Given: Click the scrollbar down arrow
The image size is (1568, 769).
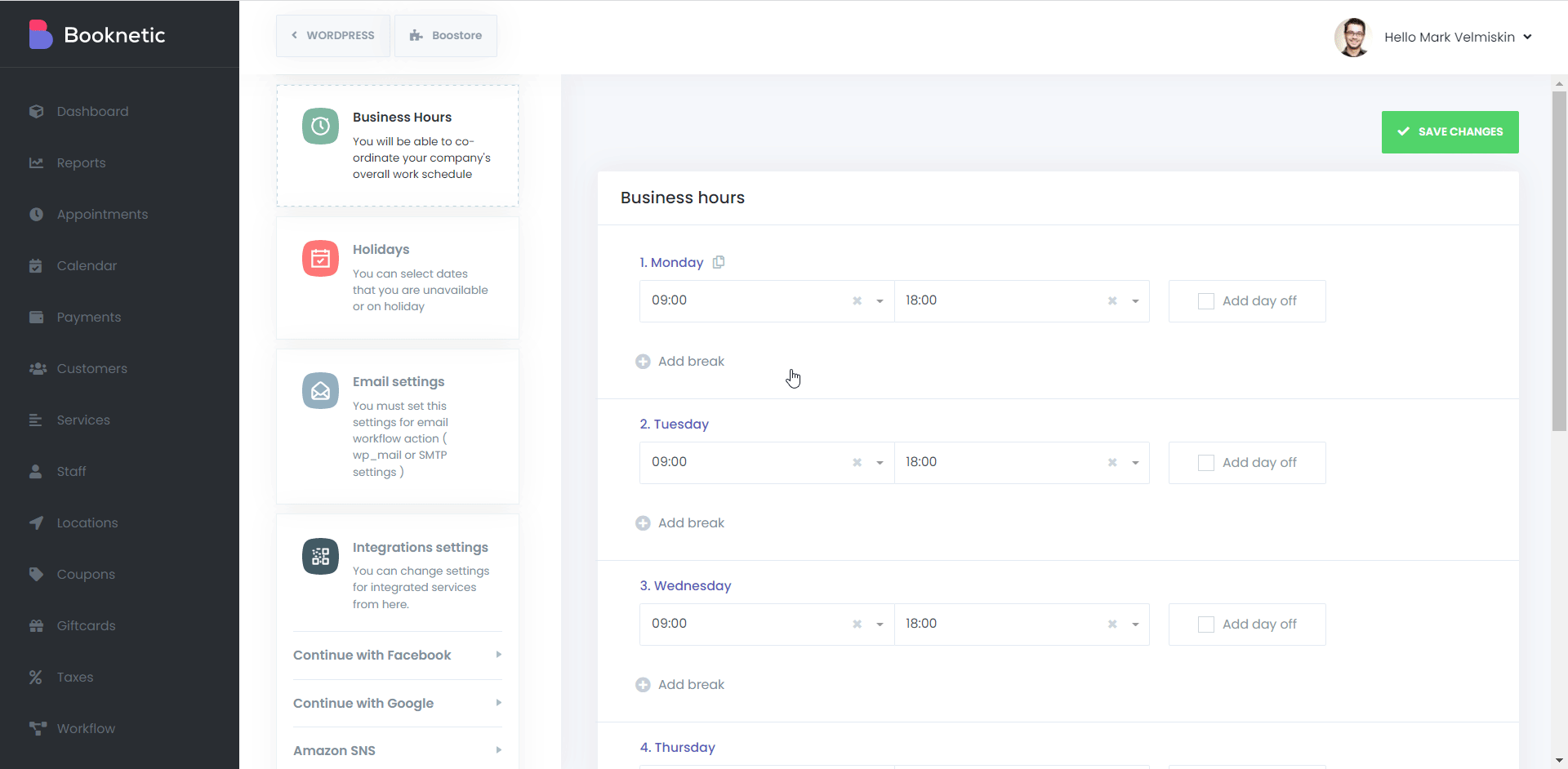Looking at the screenshot, I should pos(1559,761).
